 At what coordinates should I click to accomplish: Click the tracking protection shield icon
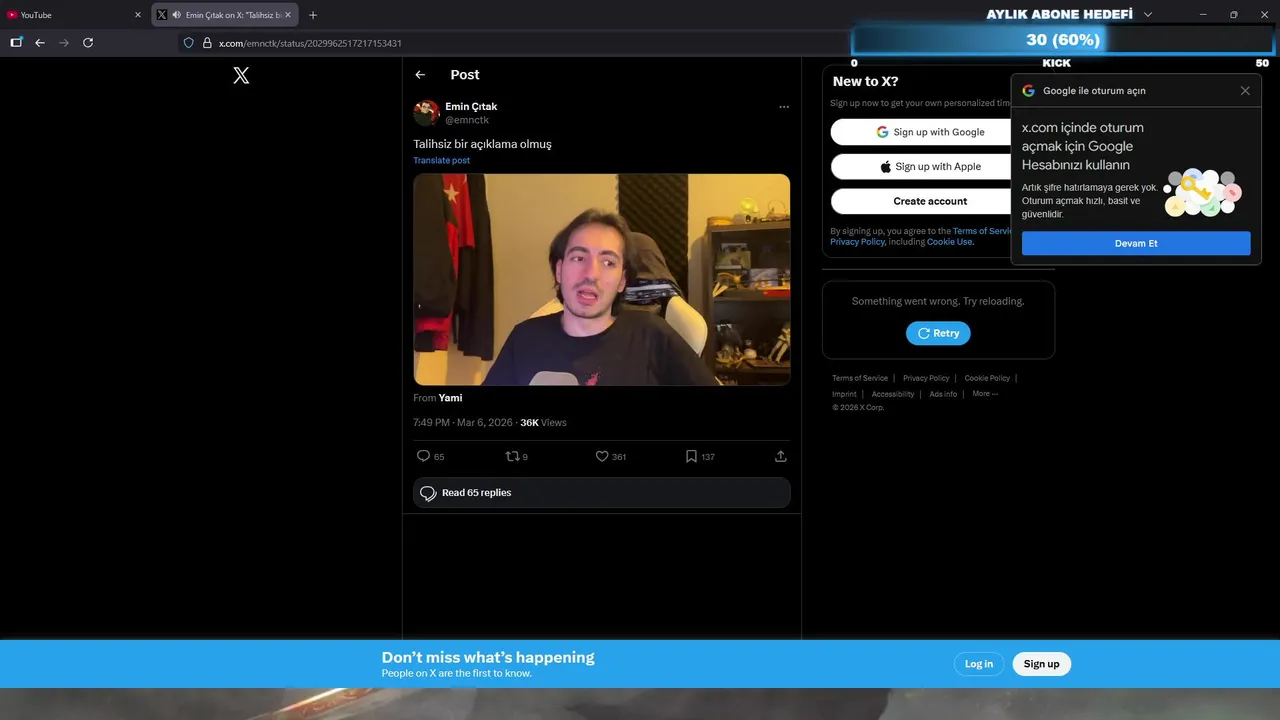pos(188,43)
